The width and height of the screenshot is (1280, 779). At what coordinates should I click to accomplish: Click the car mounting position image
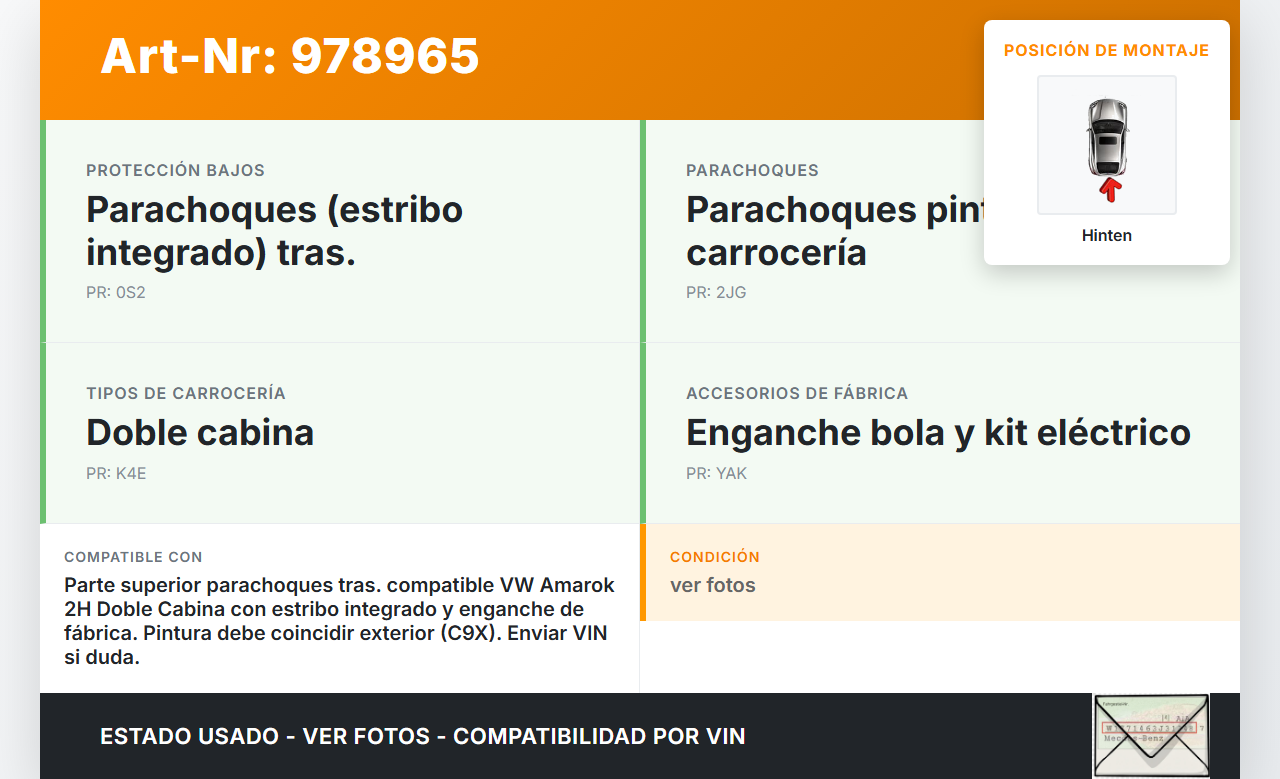1107,145
